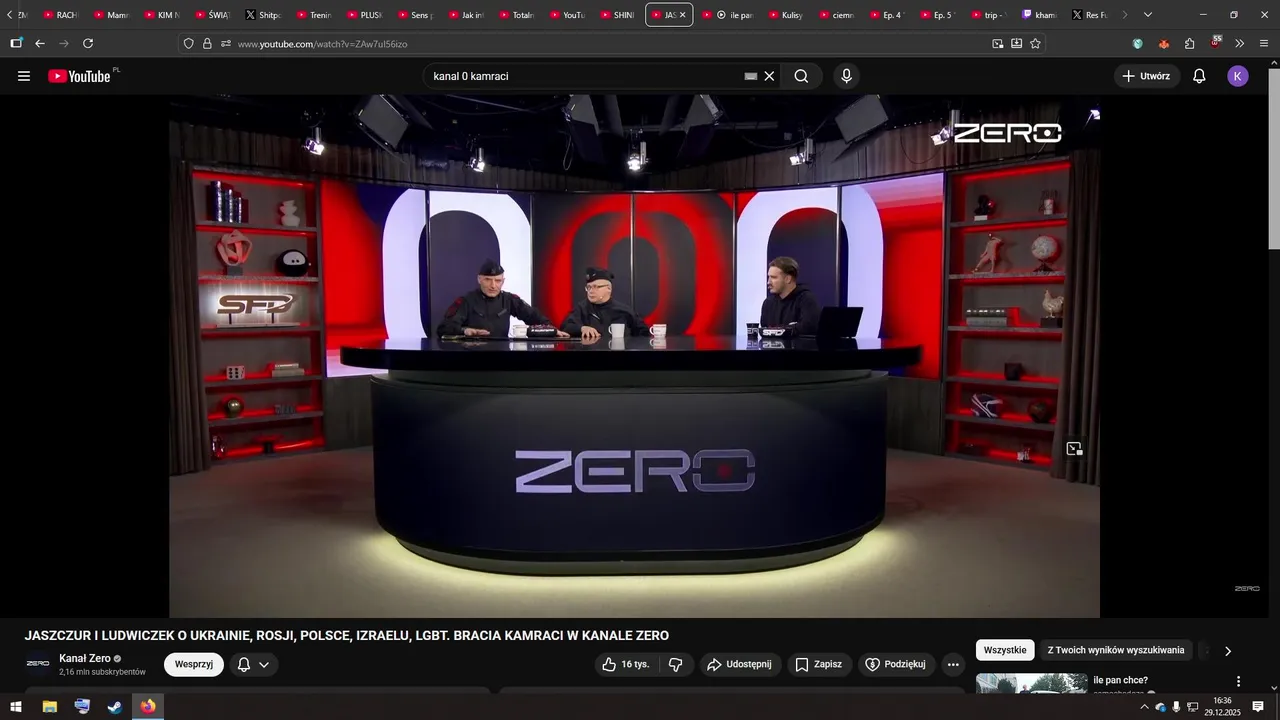Click the video player to pause
The width and height of the screenshot is (1280, 720).
[x=634, y=355]
